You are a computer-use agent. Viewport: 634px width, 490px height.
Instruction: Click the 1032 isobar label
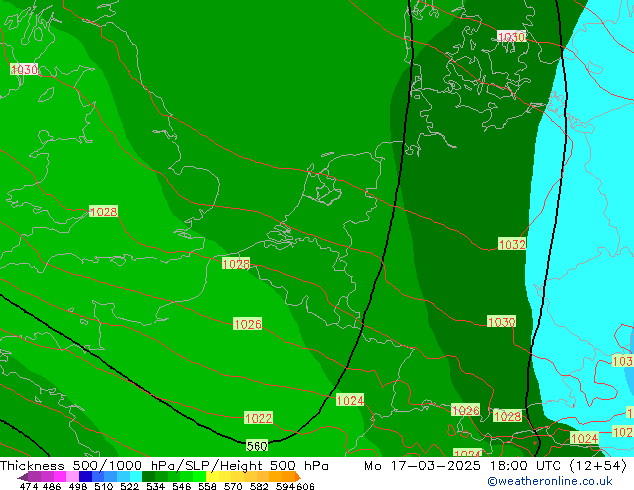tap(512, 245)
